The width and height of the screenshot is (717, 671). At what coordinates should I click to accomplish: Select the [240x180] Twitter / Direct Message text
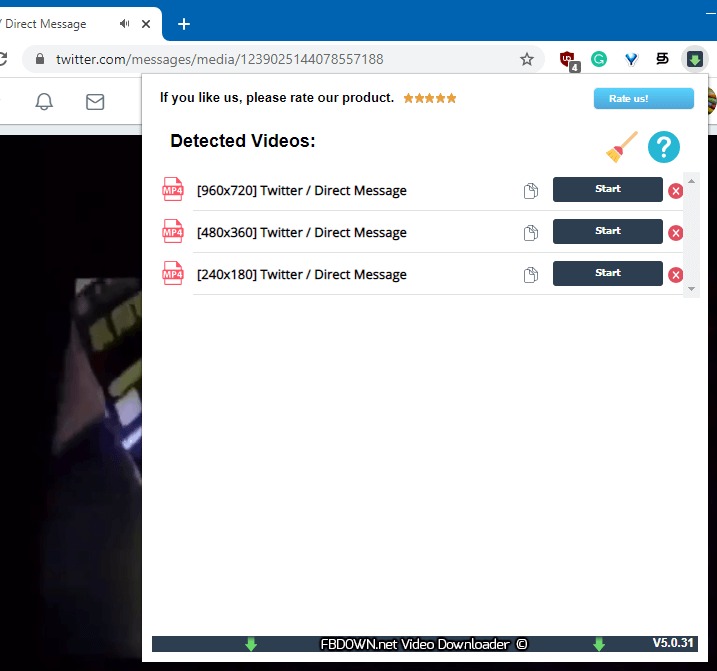click(x=302, y=274)
